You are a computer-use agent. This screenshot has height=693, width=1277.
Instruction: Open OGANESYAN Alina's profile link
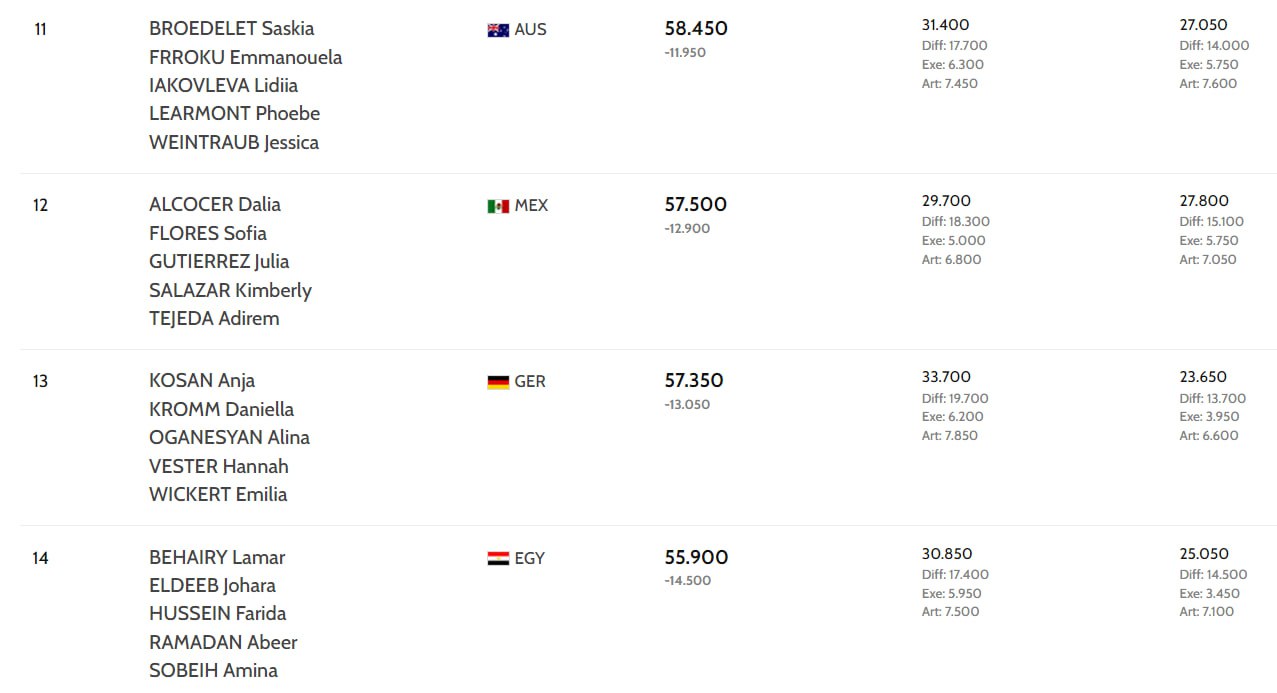(x=229, y=437)
